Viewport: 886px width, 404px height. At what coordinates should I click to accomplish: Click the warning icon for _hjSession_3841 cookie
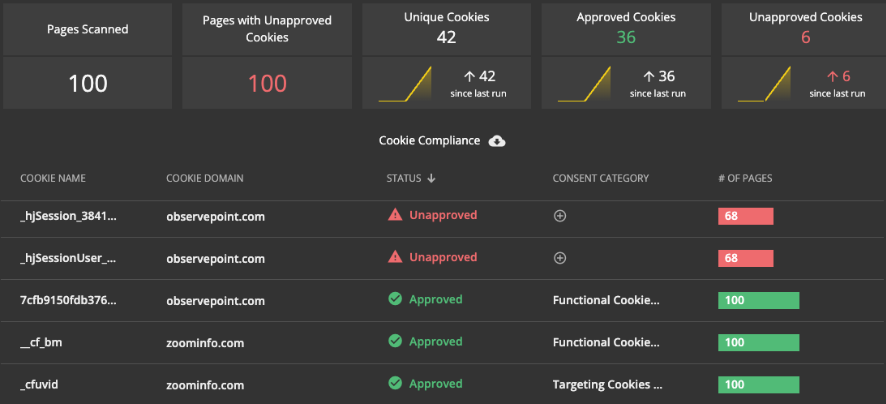pos(395,215)
